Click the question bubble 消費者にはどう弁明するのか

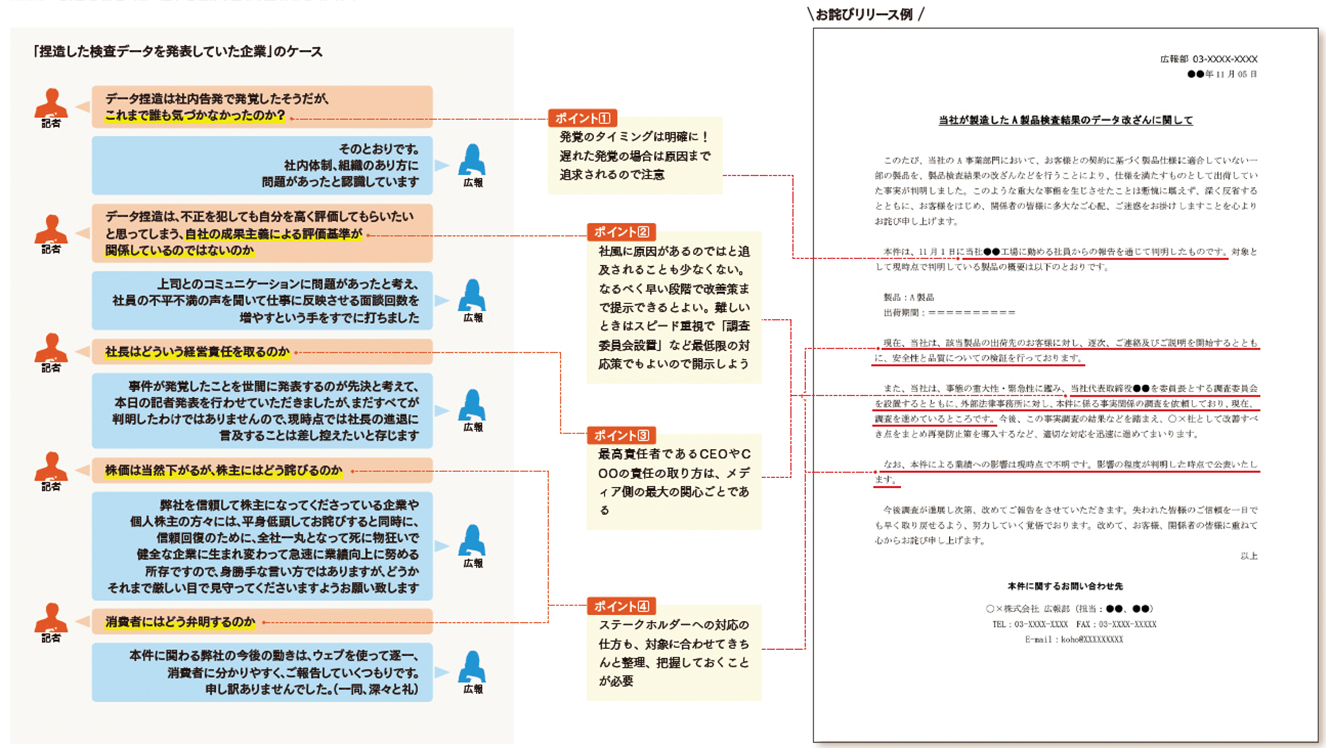coord(262,621)
